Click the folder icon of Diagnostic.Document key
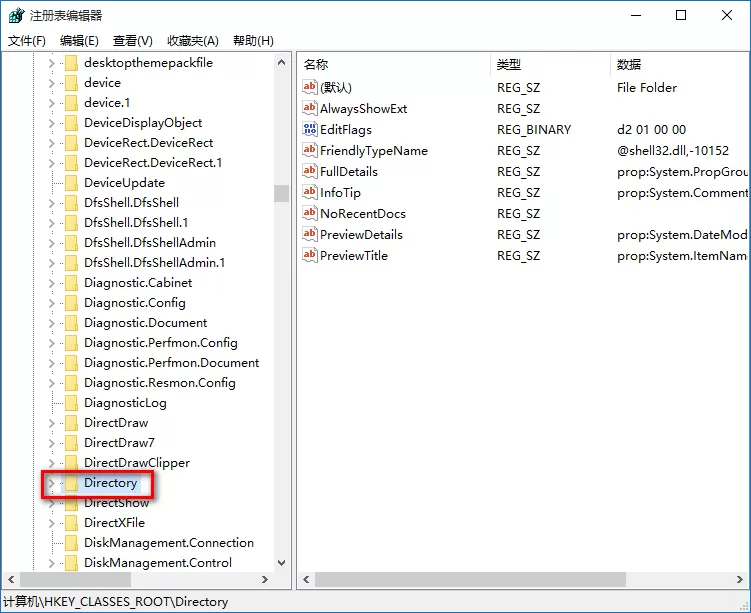 click(71, 323)
